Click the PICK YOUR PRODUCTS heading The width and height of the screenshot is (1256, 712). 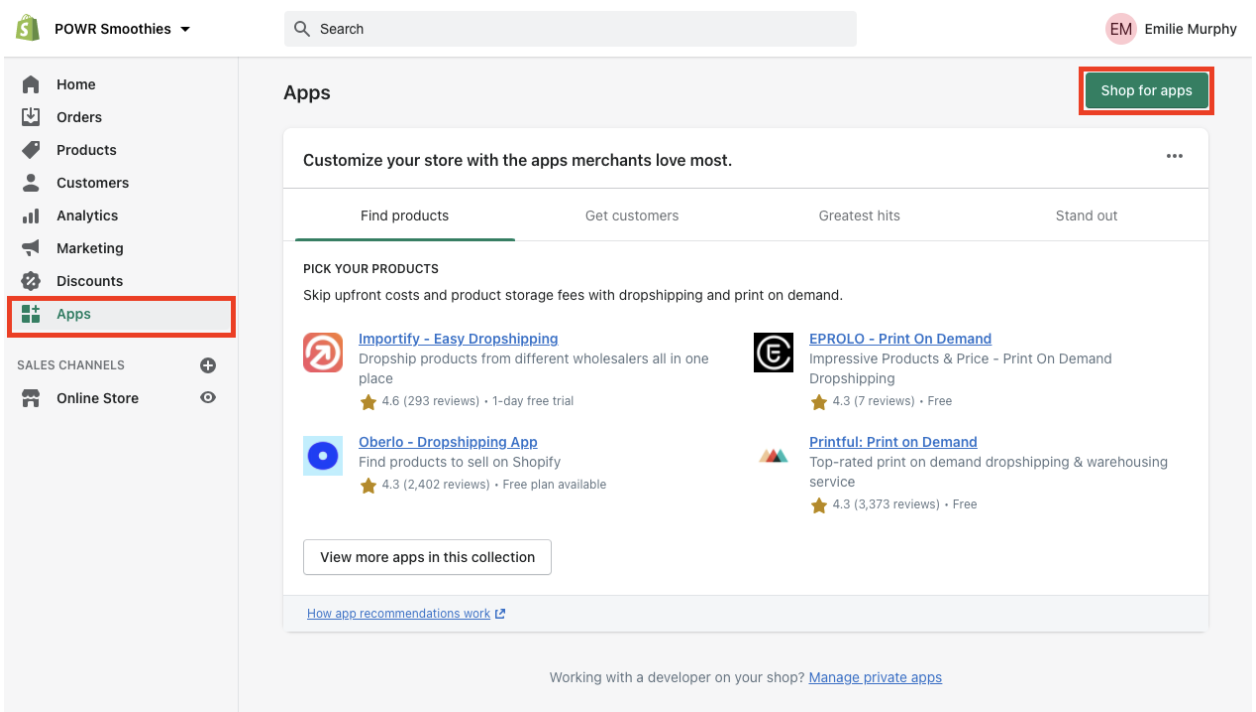point(371,269)
